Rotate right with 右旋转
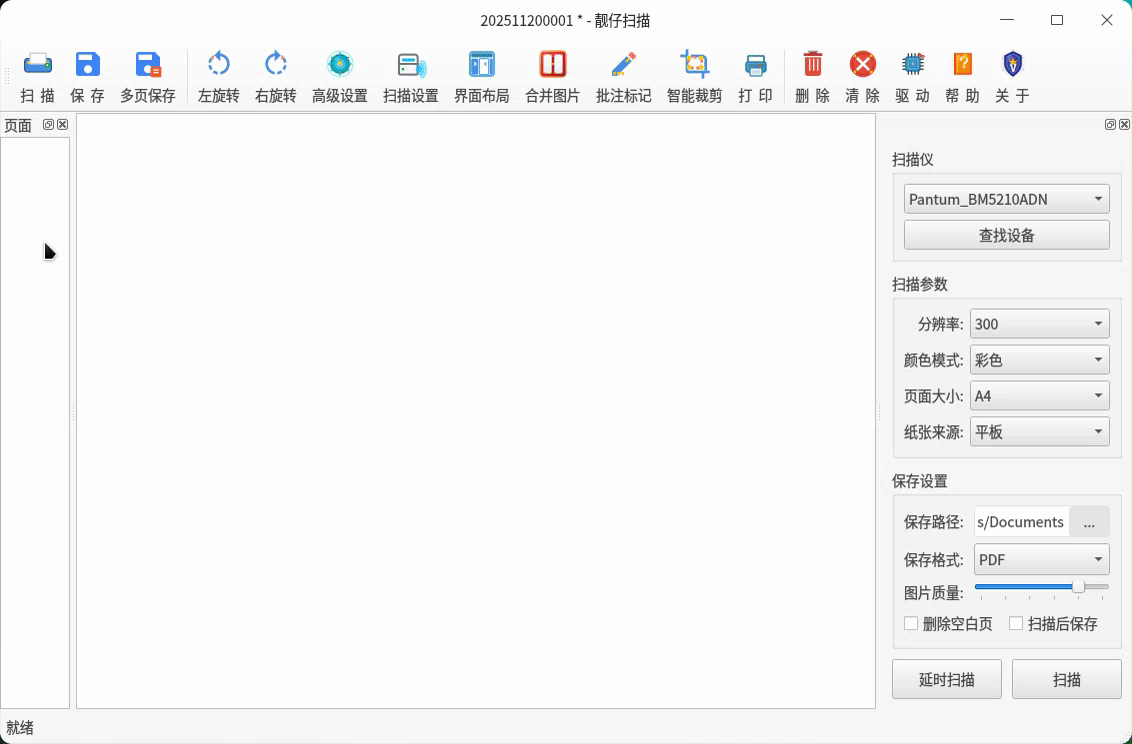 click(276, 76)
